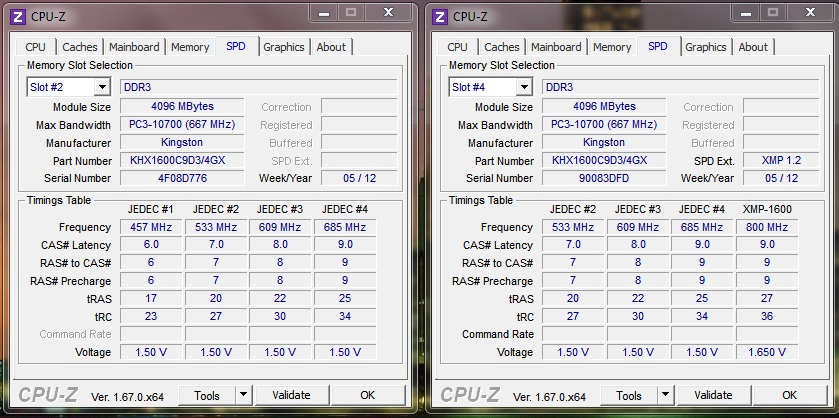This screenshot has width=839, height=418.
Task: Click the serial number field 4F08D776
Action: coord(182,178)
